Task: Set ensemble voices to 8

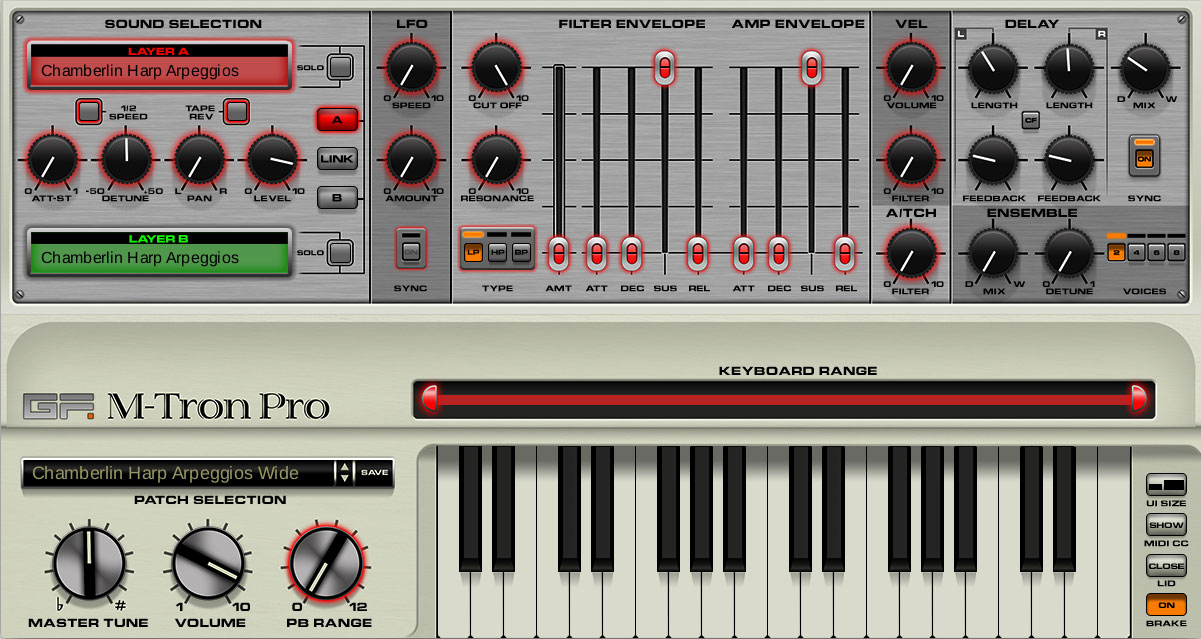Action: tap(1176, 252)
